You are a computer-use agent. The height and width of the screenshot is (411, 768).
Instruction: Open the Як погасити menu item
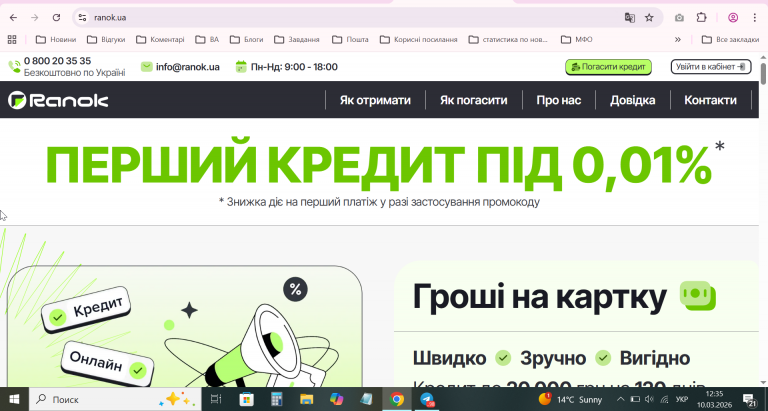(x=474, y=100)
